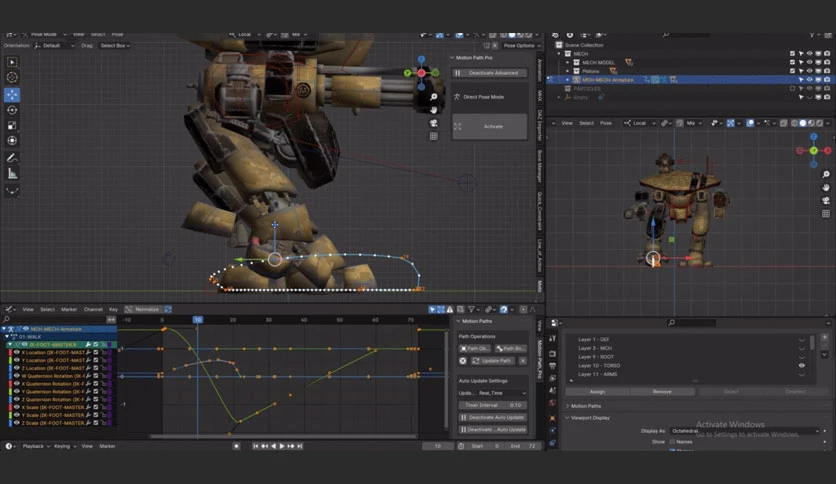Open the Orientation Default dropdown
Screen dimensions: 836x484
coord(54,46)
